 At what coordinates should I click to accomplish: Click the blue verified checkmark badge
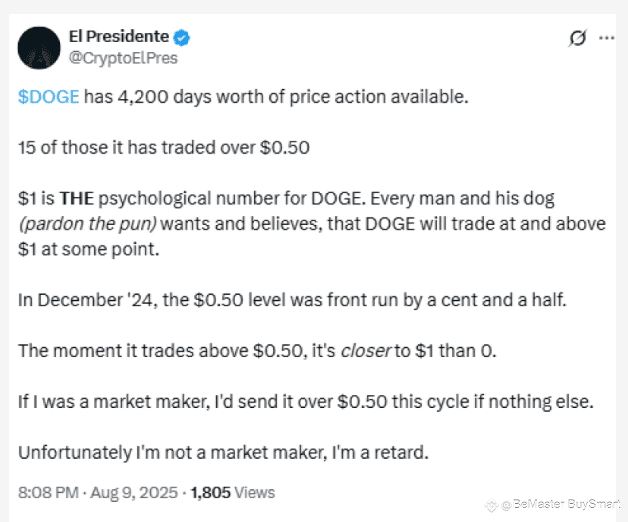pyautogui.click(x=181, y=38)
